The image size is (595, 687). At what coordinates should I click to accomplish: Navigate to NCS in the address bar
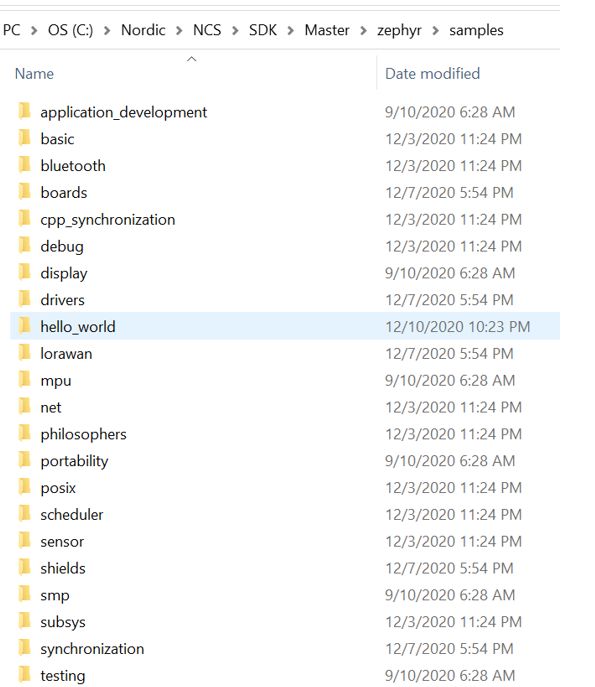click(207, 30)
